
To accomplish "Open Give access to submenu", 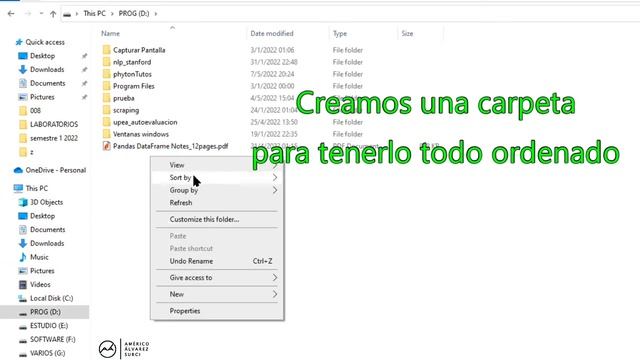I will tap(217, 278).
